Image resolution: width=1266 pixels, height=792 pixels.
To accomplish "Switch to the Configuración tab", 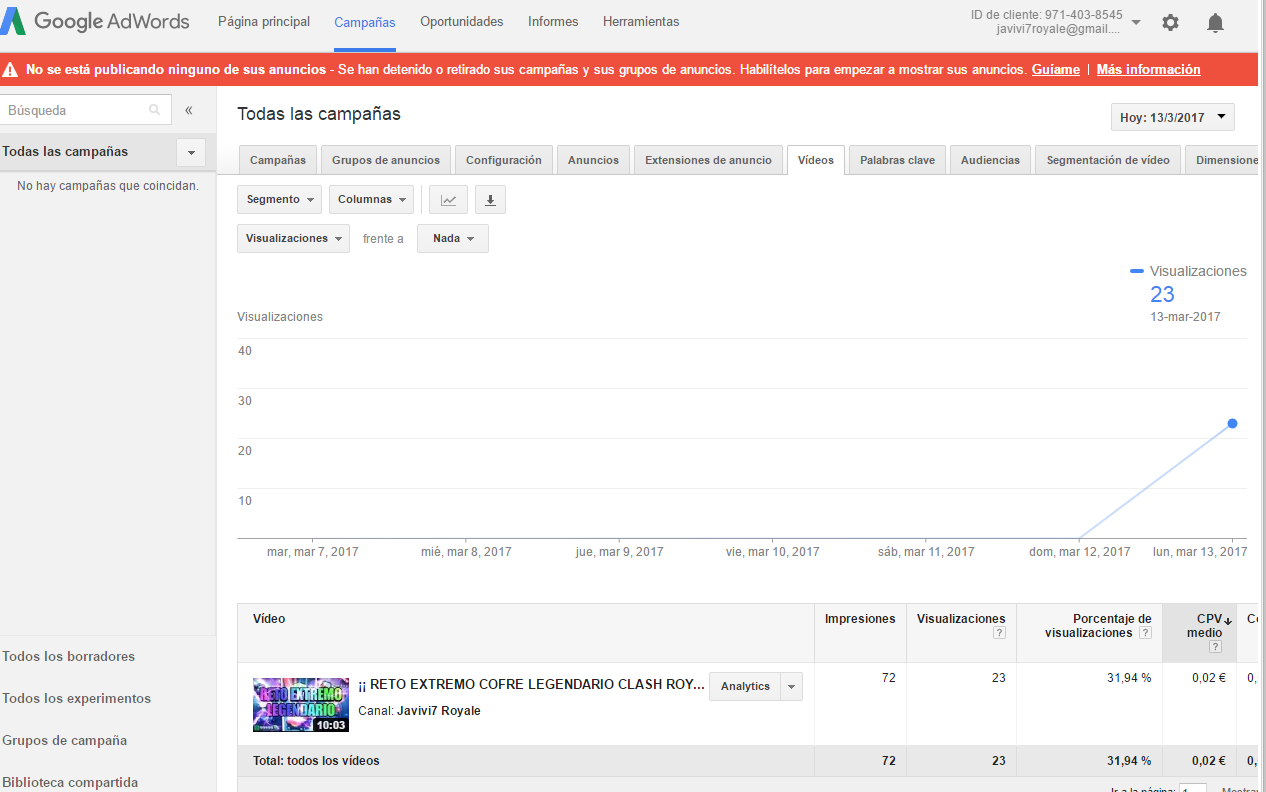I will click(504, 160).
